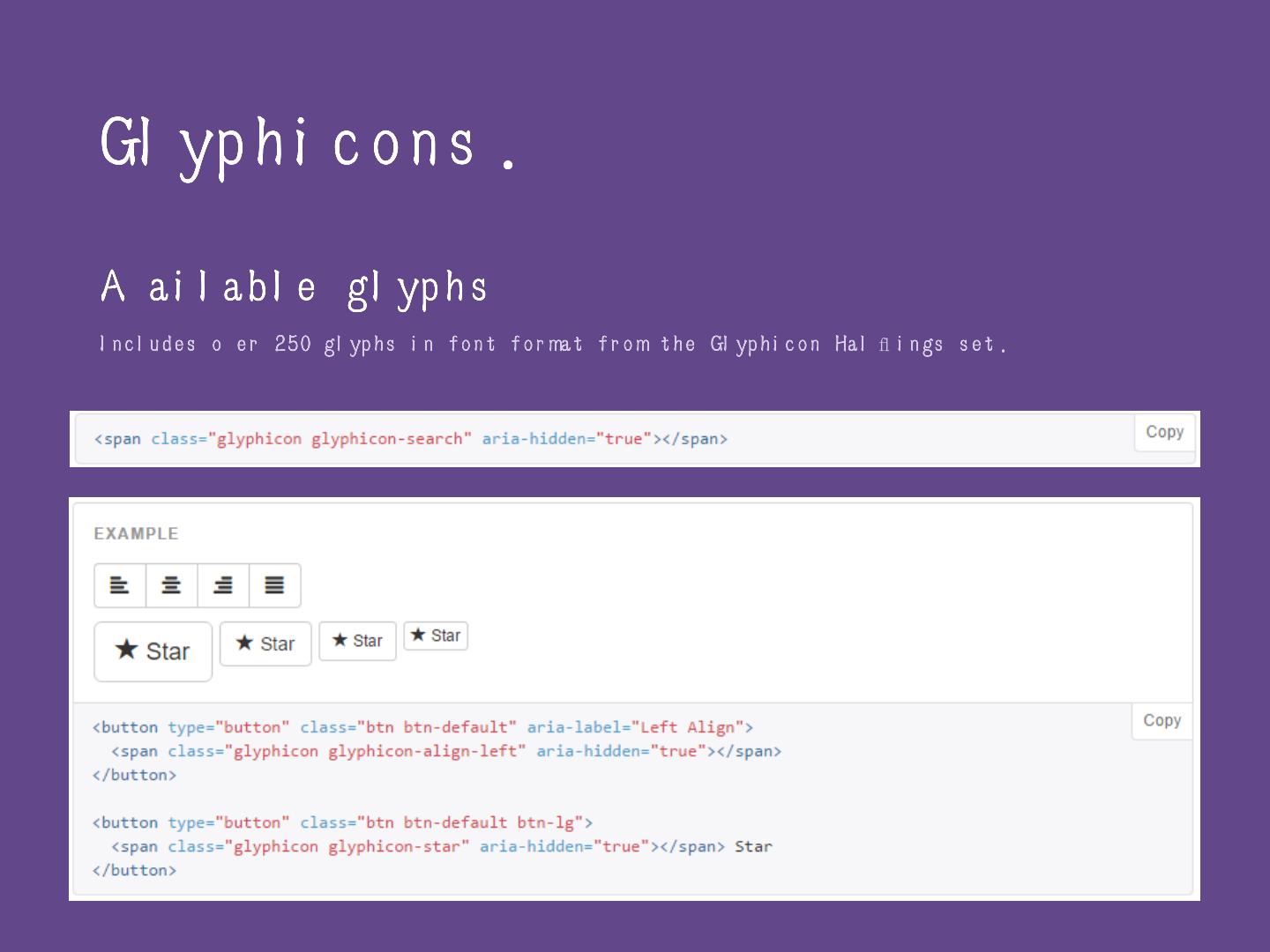
Task: Click the Available glyphs subheading
Action: [294, 287]
